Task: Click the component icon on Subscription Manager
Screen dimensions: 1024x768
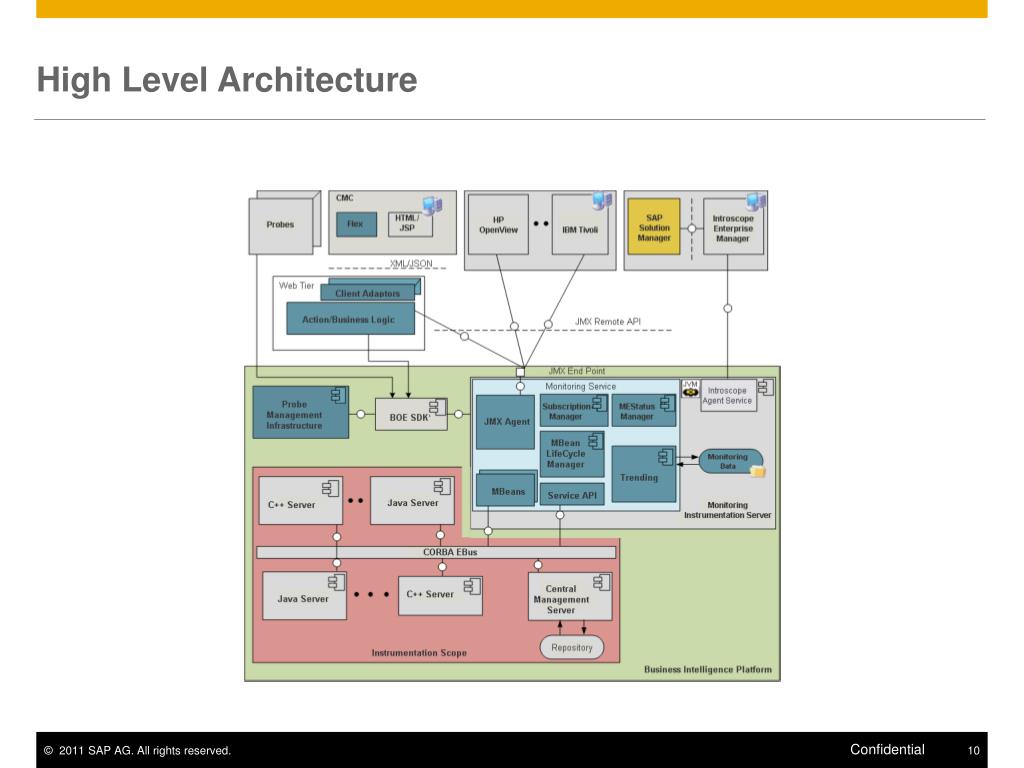Action: click(599, 404)
